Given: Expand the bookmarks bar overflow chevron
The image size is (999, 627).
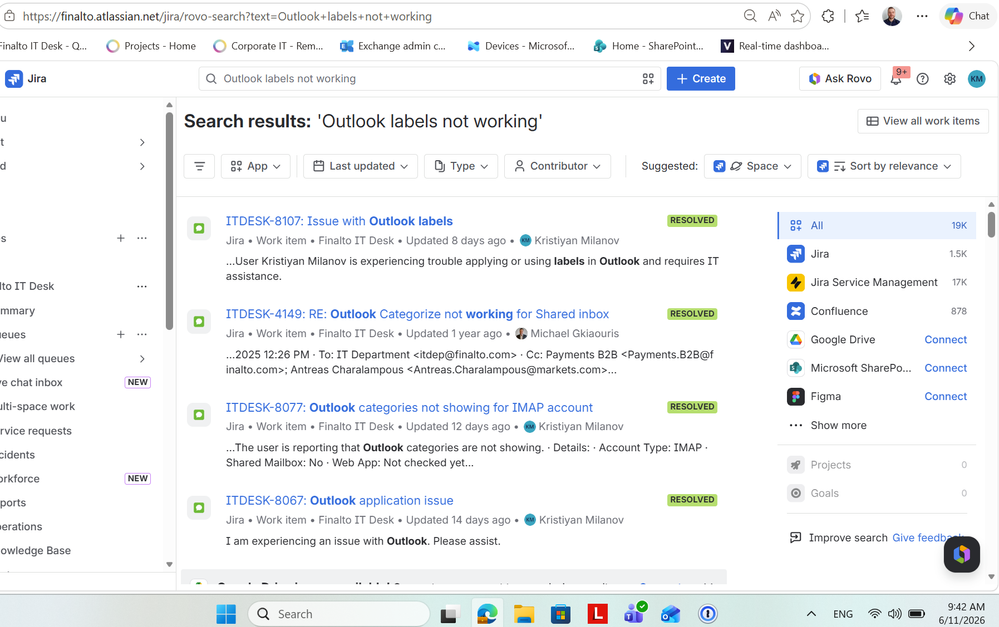Looking at the screenshot, I should 971,46.
